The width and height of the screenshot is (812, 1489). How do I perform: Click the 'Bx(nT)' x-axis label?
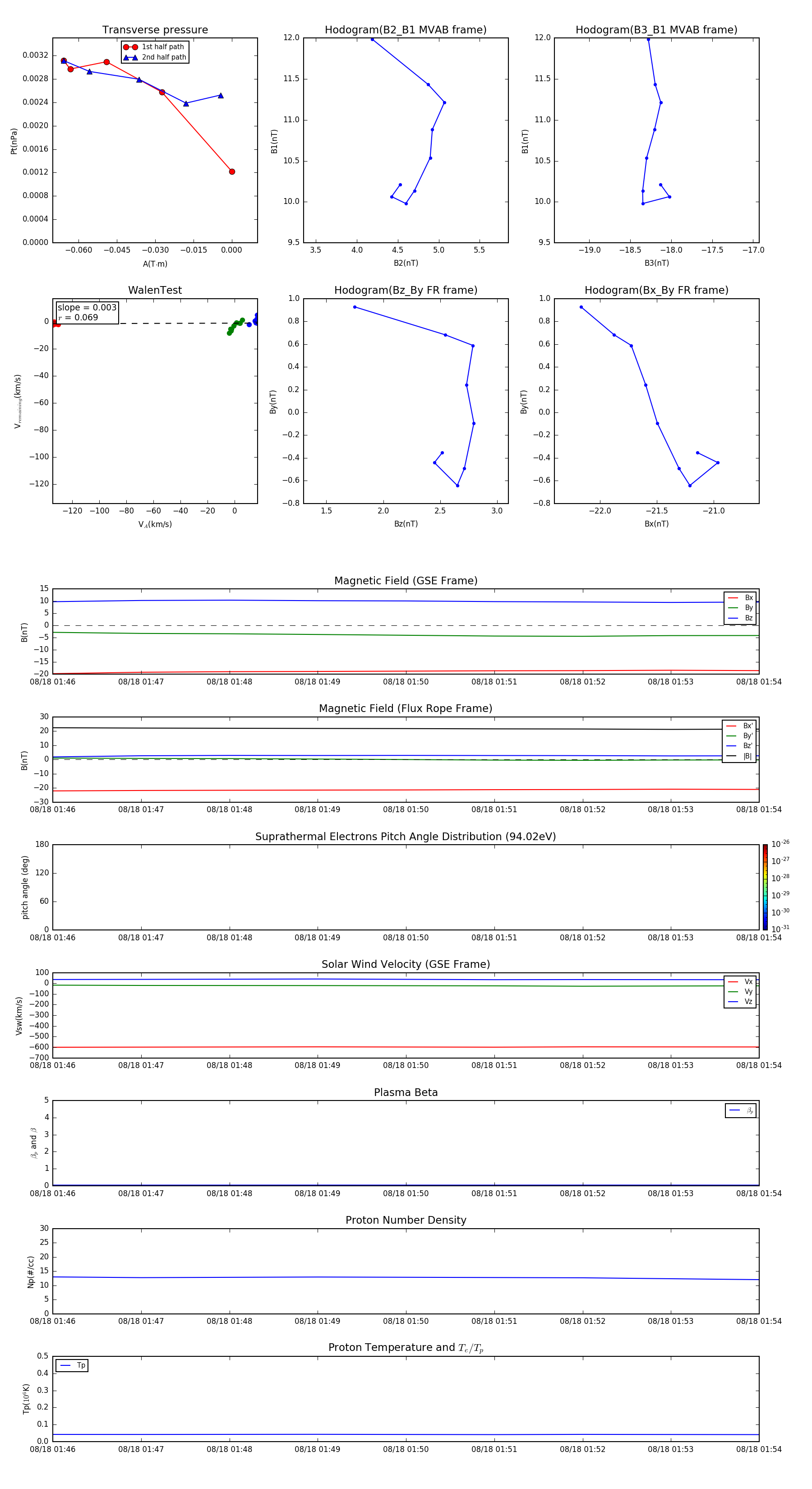[x=656, y=524]
